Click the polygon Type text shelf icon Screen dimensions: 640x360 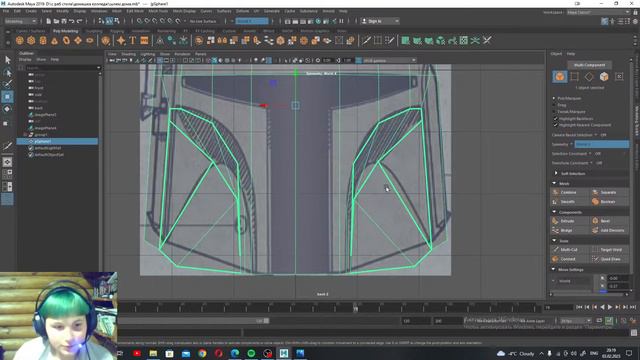[133, 40]
